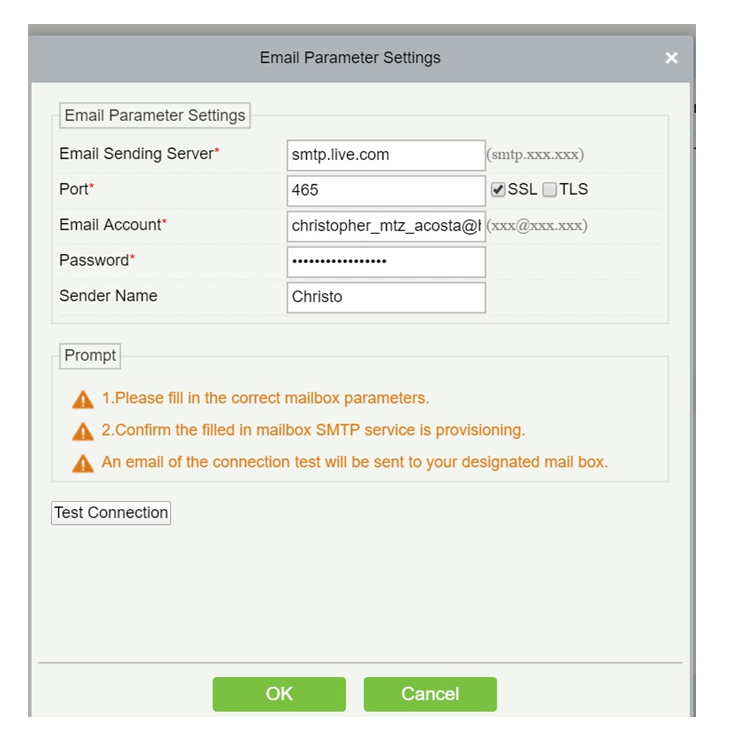Confirm settings with the OK button

click(279, 694)
